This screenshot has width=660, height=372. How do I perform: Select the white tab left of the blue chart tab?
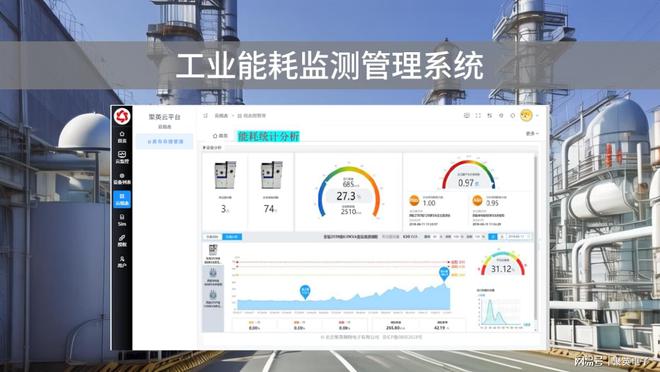212,237
